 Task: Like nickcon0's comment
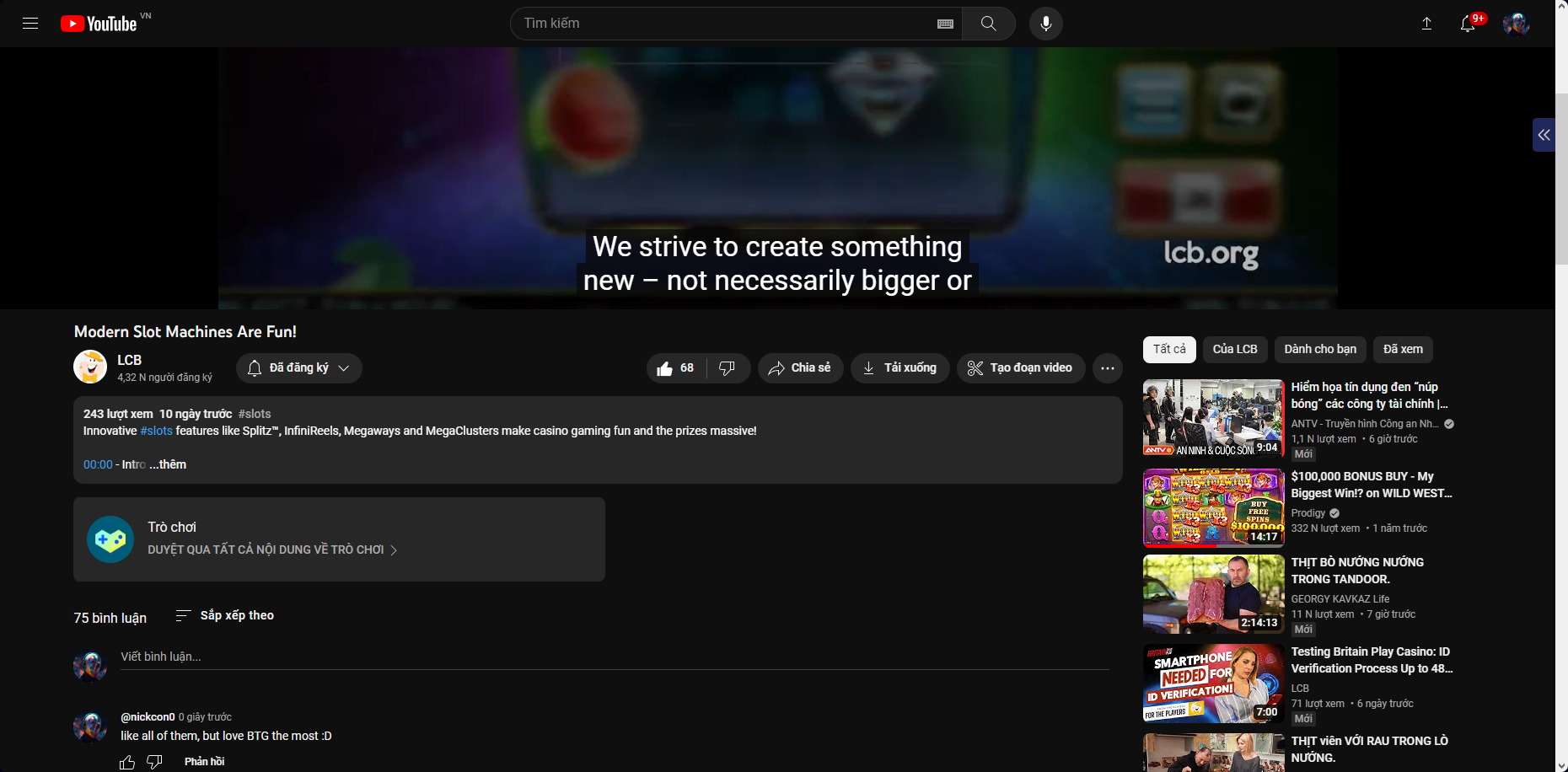[x=127, y=762]
